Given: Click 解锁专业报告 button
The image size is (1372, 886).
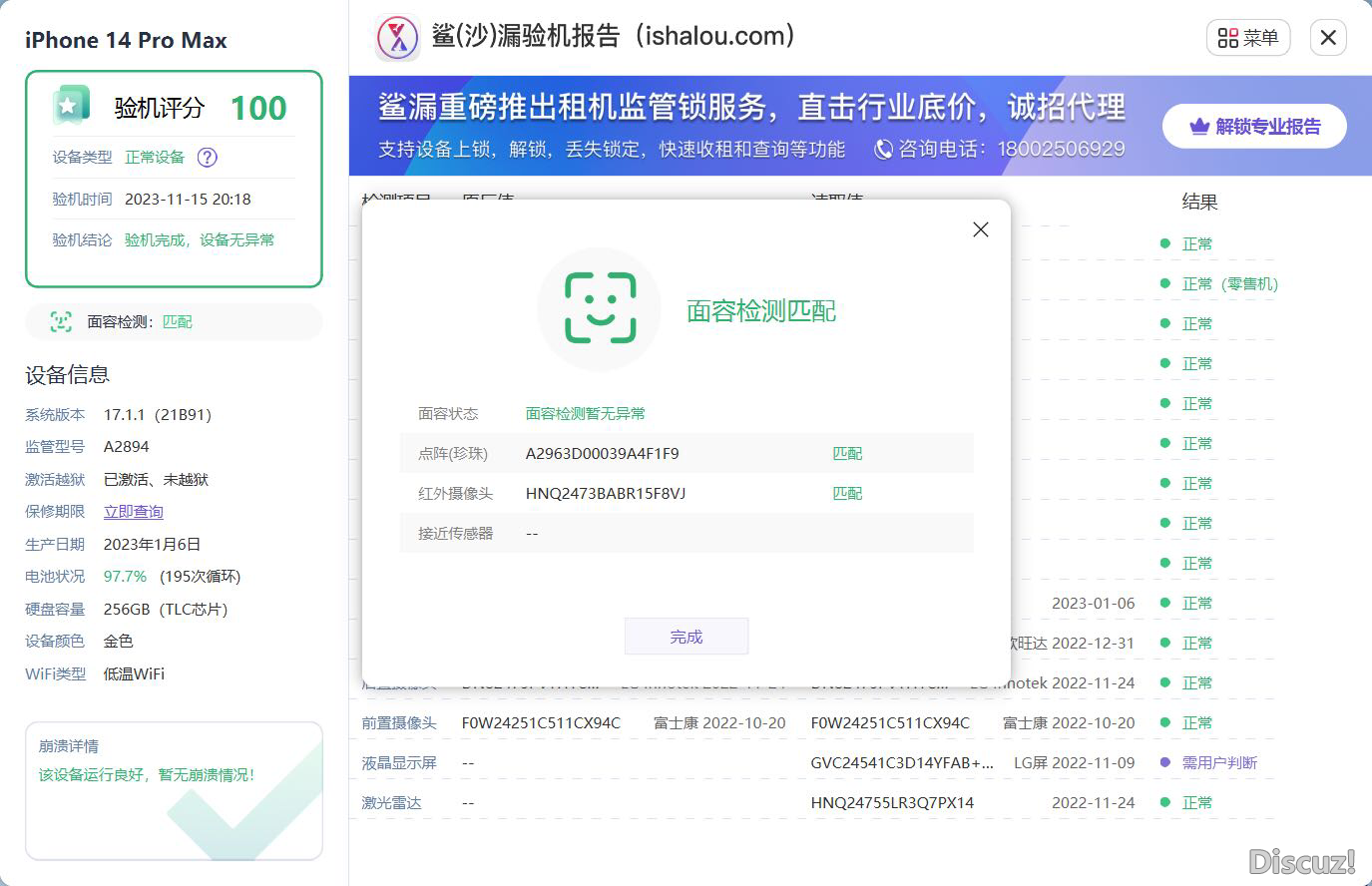Looking at the screenshot, I should pos(1254,127).
